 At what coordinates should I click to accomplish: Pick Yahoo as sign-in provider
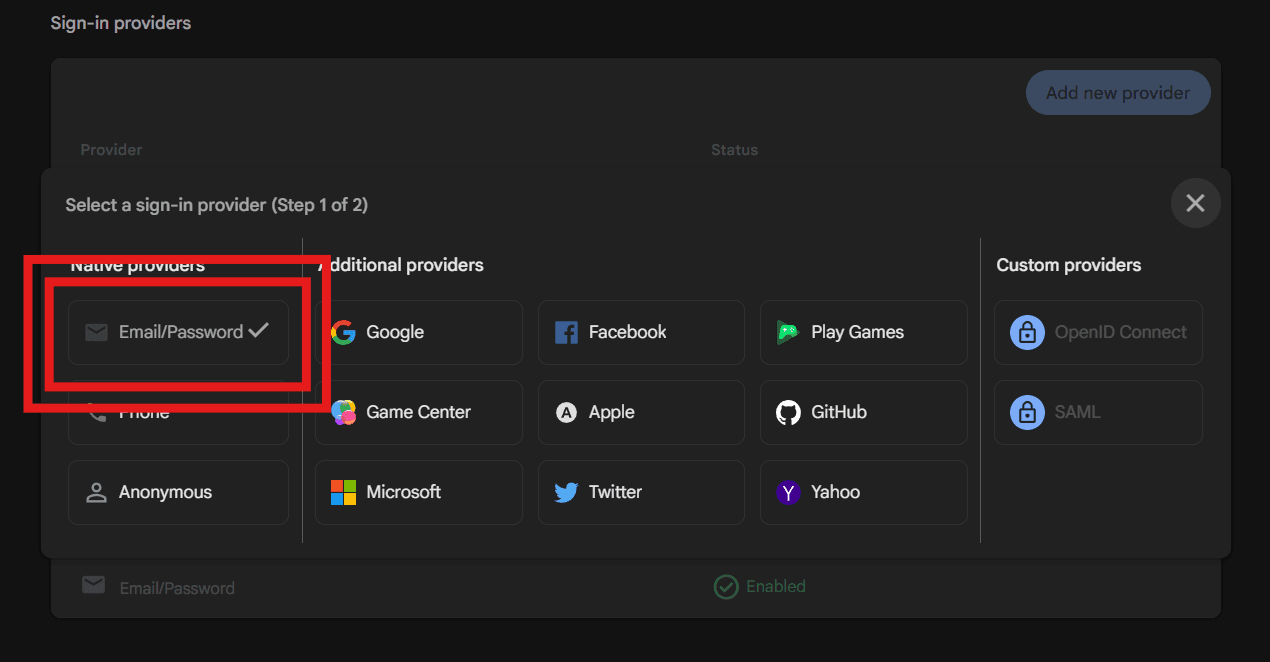tap(864, 492)
